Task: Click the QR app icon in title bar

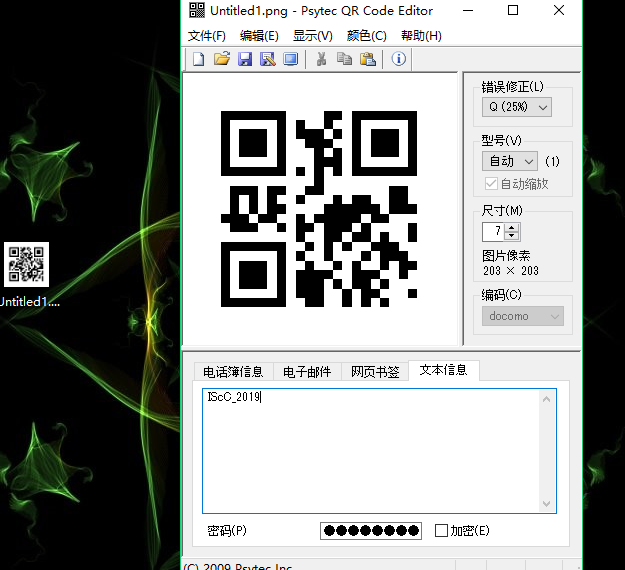Action: click(197, 10)
